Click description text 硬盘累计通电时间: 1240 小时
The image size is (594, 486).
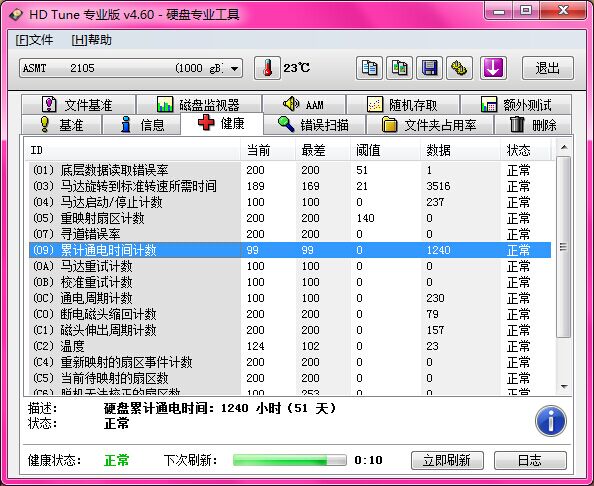[193, 408]
